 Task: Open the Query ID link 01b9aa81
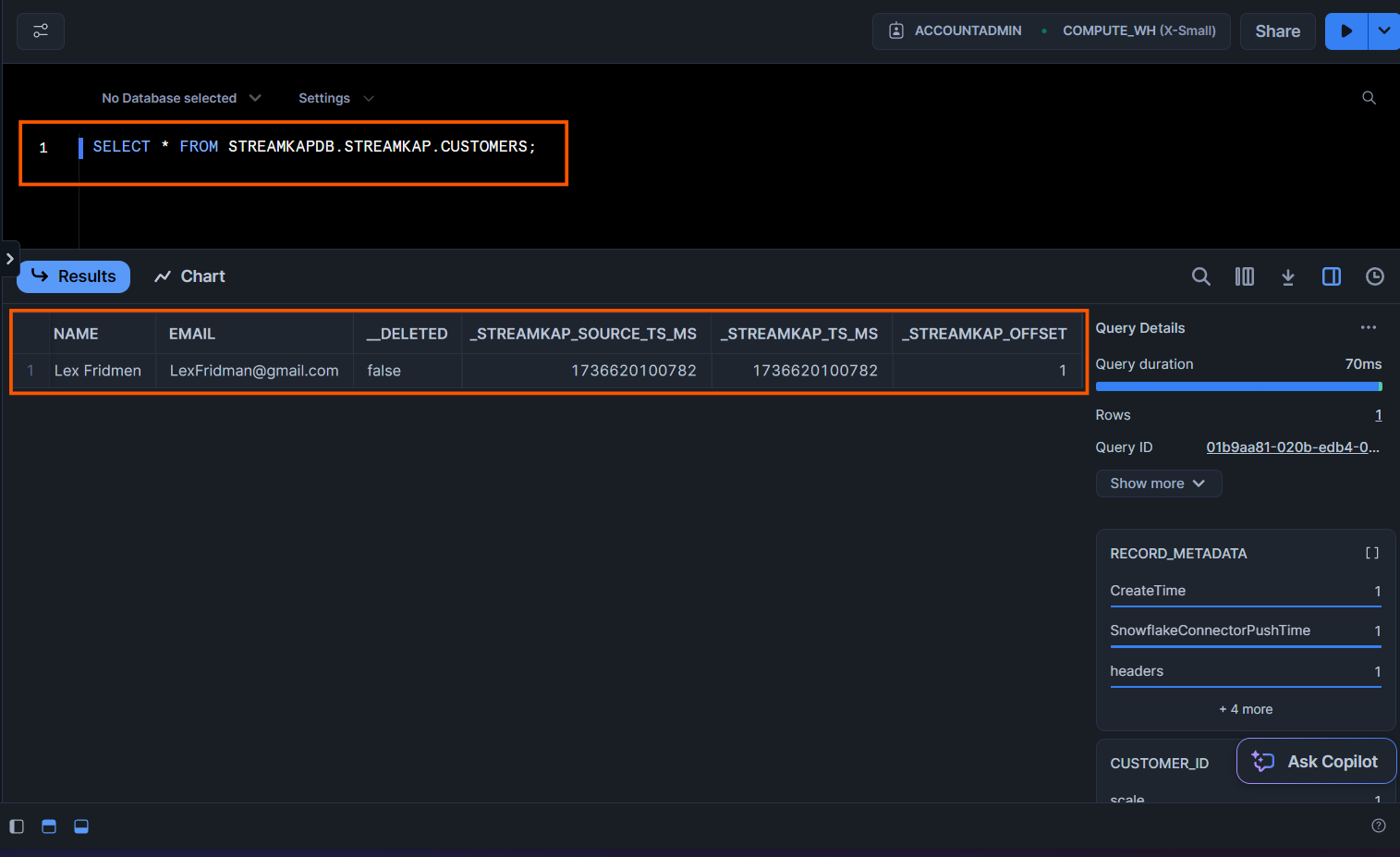[x=1292, y=447]
